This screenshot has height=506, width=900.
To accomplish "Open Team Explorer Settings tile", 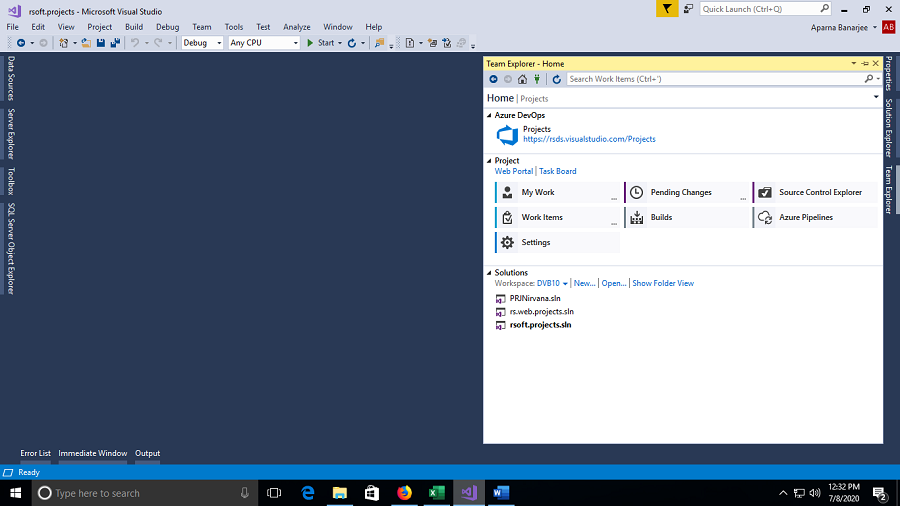I will 557,243.
